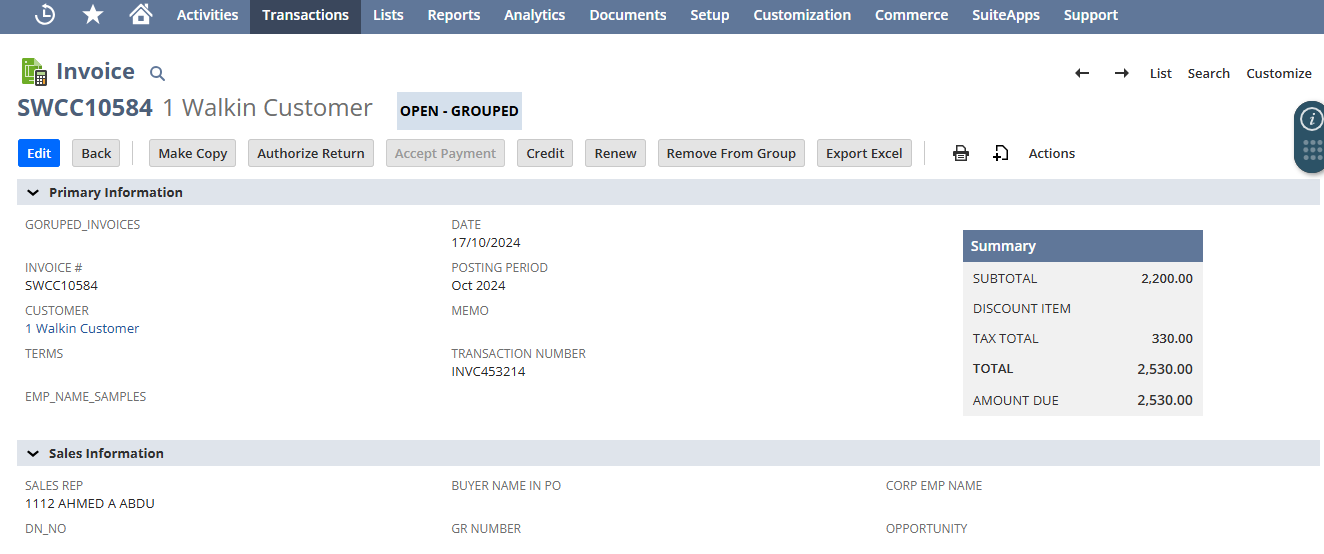Click the Remove From Group button
This screenshot has height=554, width=1324.
click(x=731, y=153)
